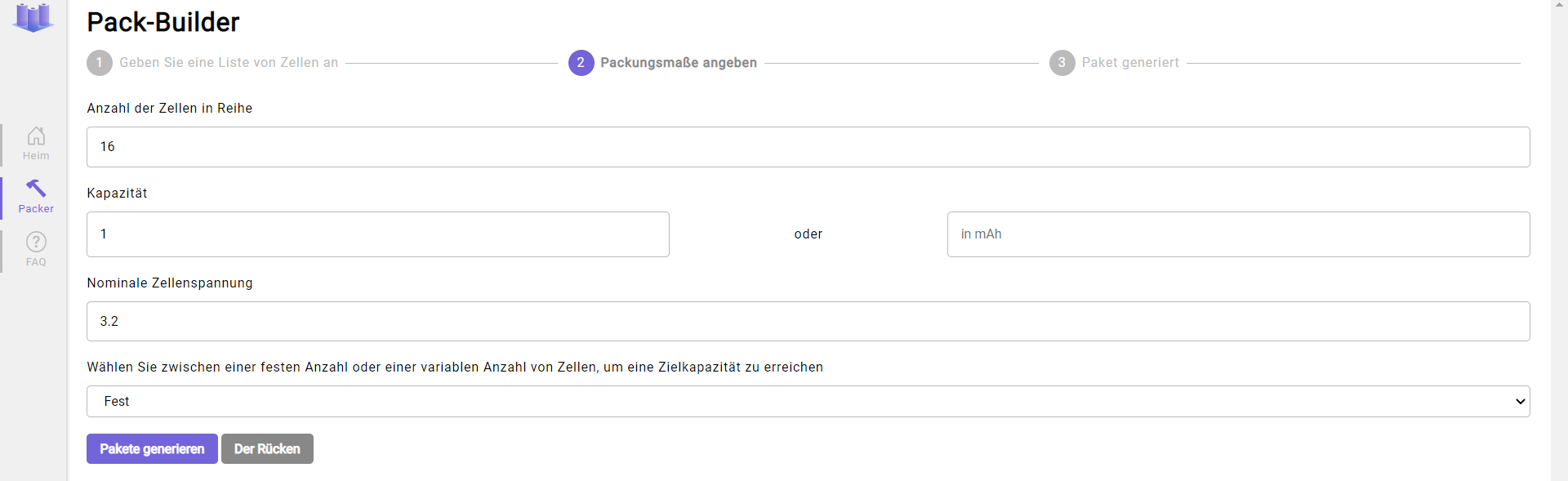Go to 'Geben Sie eine Liste von Zellen an' step

[x=229, y=63]
